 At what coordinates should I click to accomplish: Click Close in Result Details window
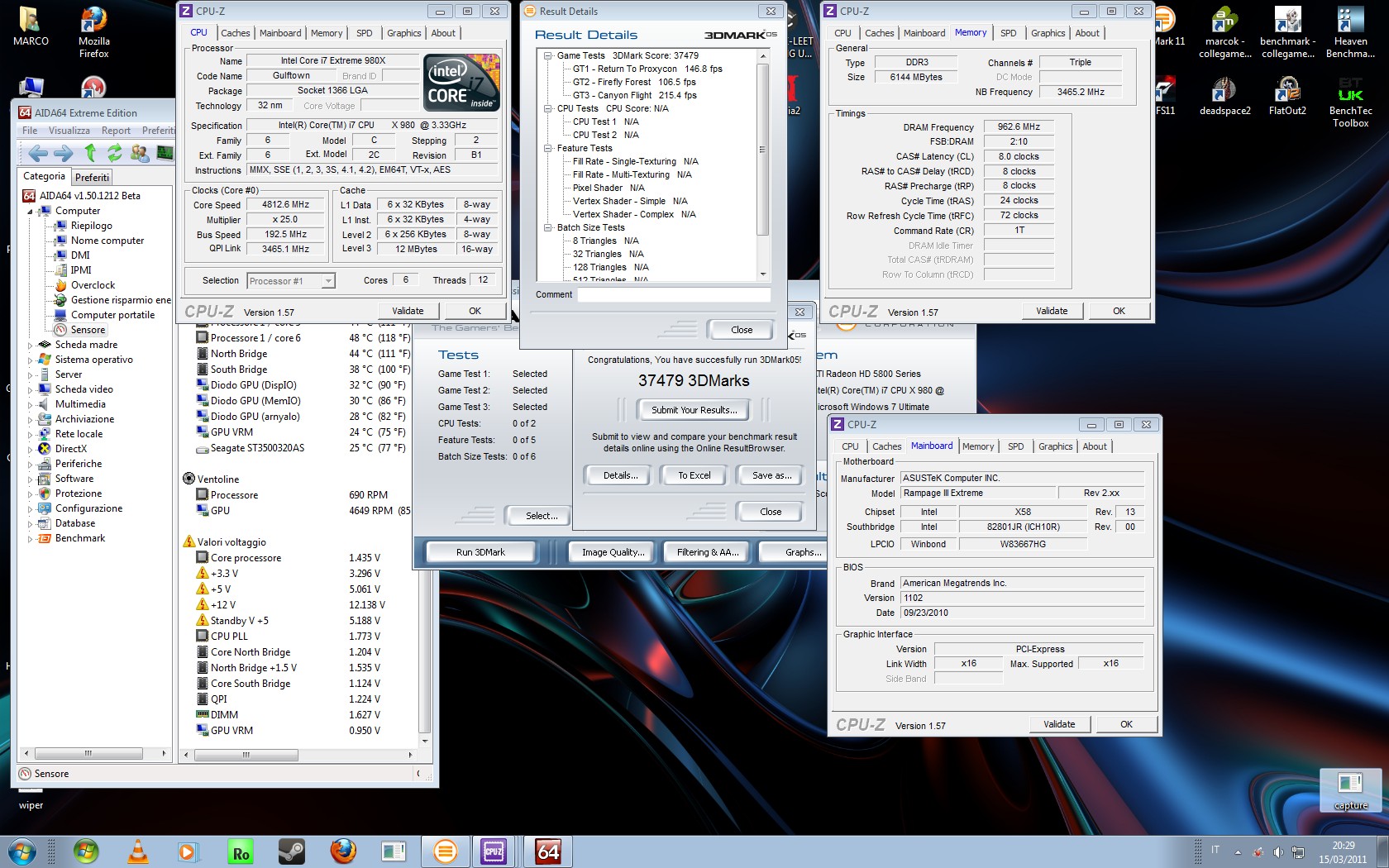pos(741,330)
